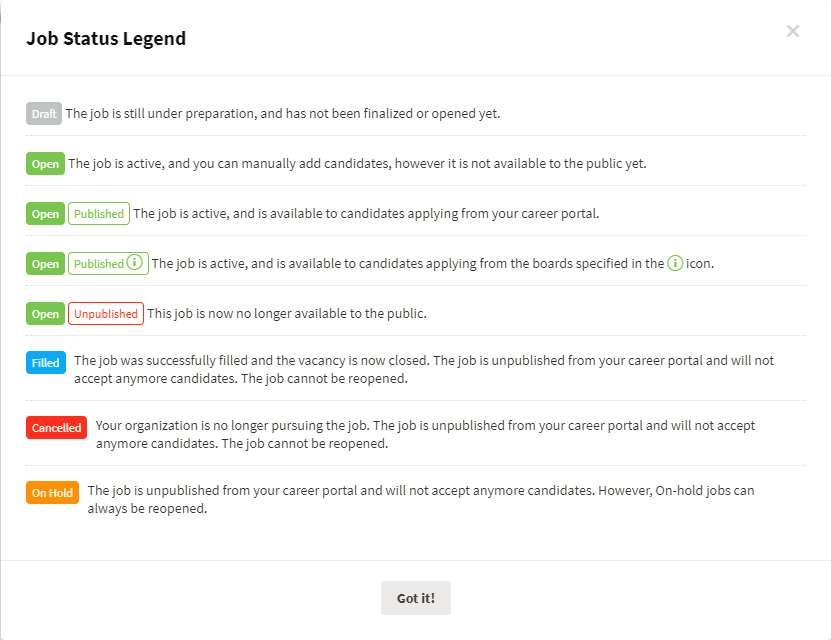Image resolution: width=831 pixels, height=640 pixels.
Task: Click the gray Draft status badge
Action: (x=44, y=114)
